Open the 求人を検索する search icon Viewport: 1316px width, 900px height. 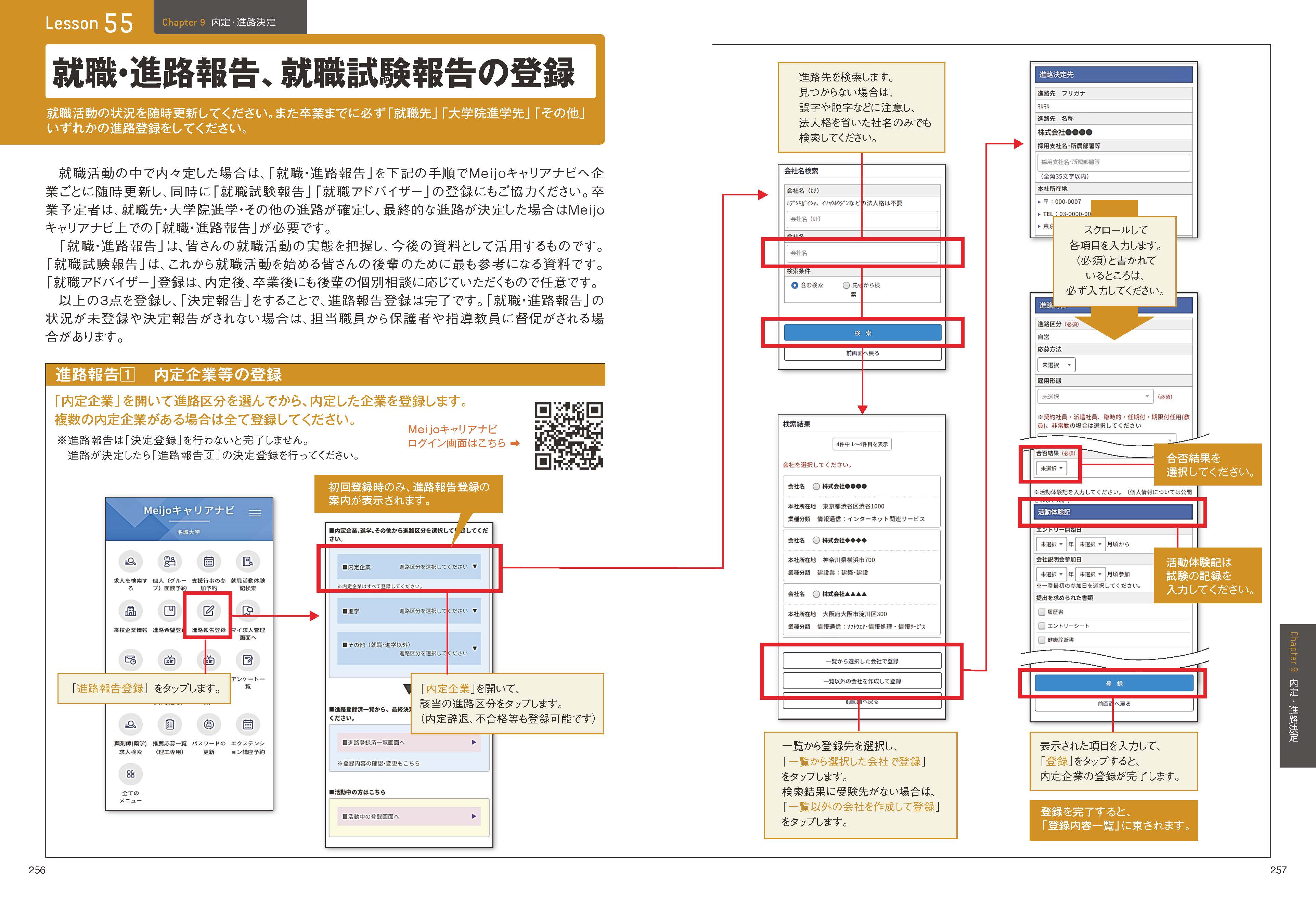pyautogui.click(x=130, y=562)
